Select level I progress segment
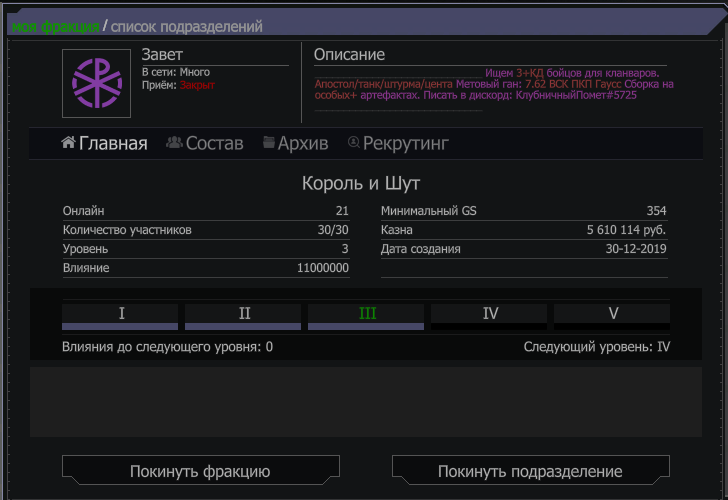Viewport: 728px width, 500px height. click(120, 316)
